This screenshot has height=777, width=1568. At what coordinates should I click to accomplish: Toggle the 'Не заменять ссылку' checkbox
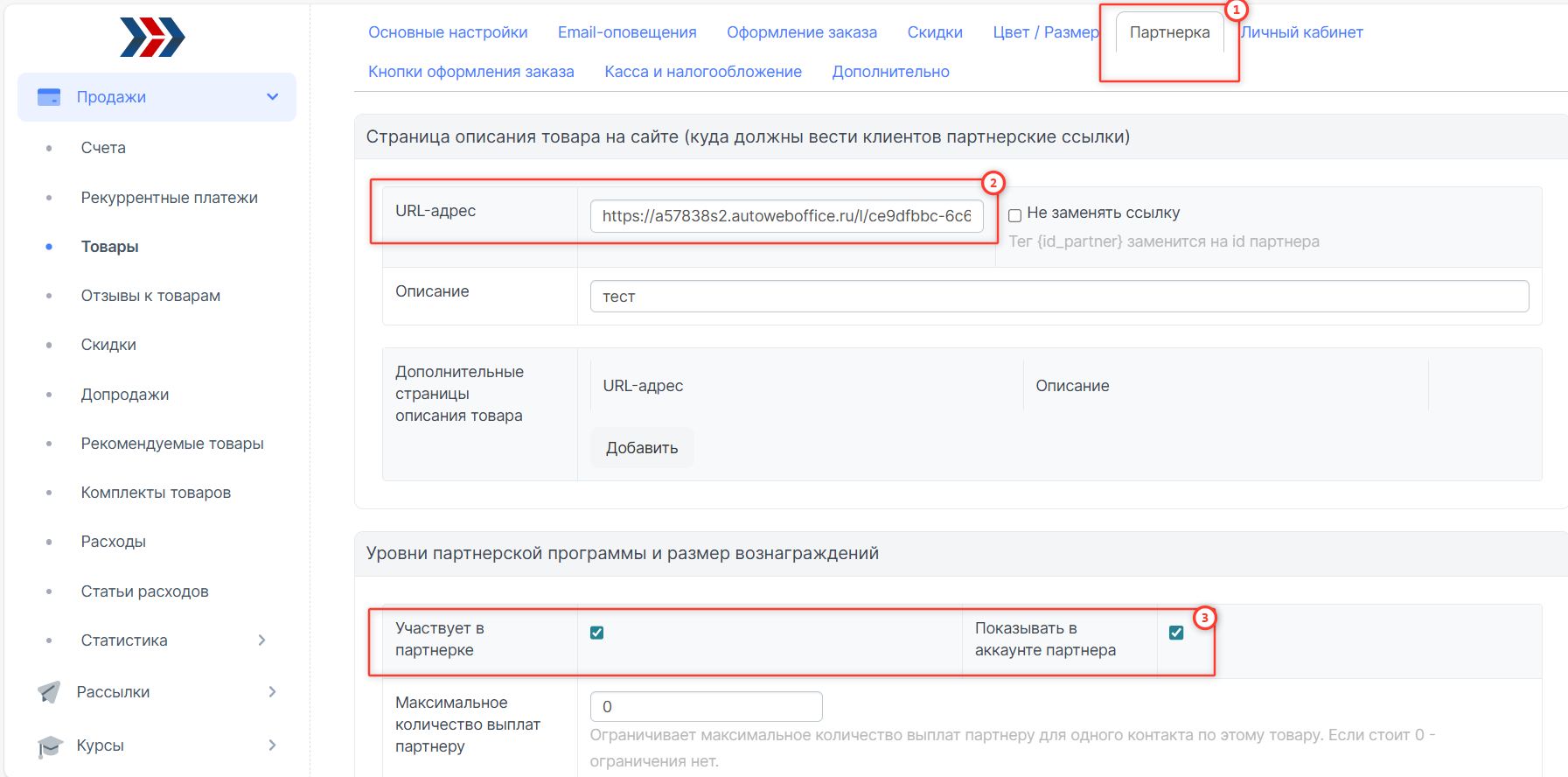(x=1014, y=214)
